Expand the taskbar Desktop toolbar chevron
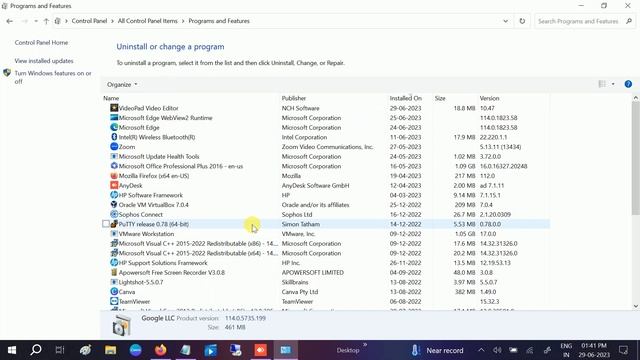The image size is (640, 360). [x=365, y=345]
